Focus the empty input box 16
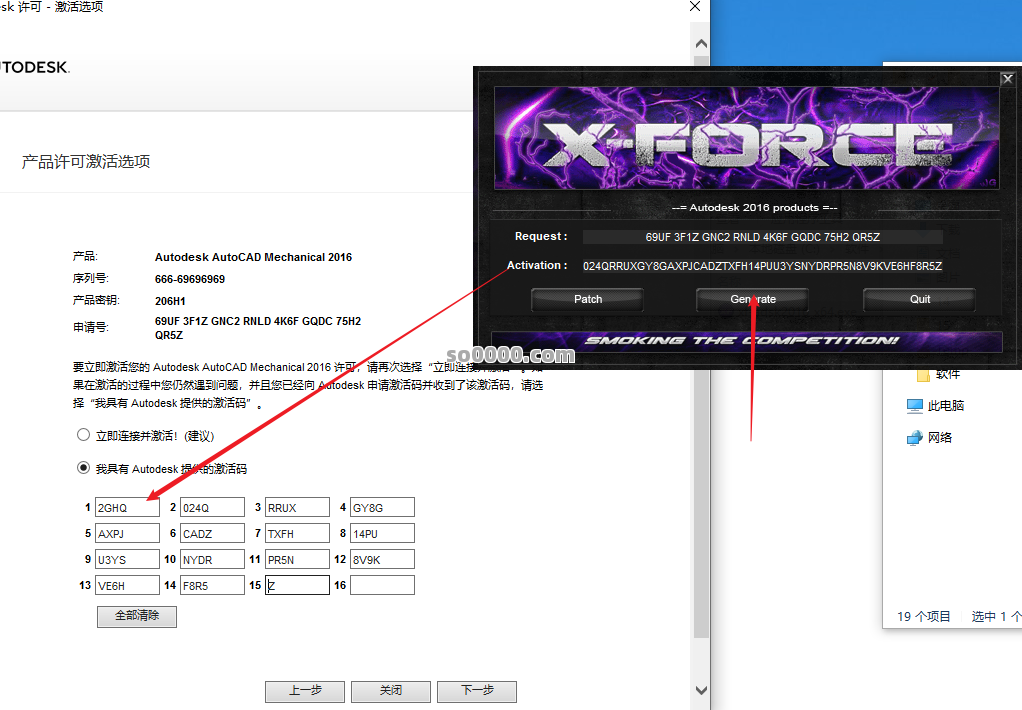 coord(382,586)
